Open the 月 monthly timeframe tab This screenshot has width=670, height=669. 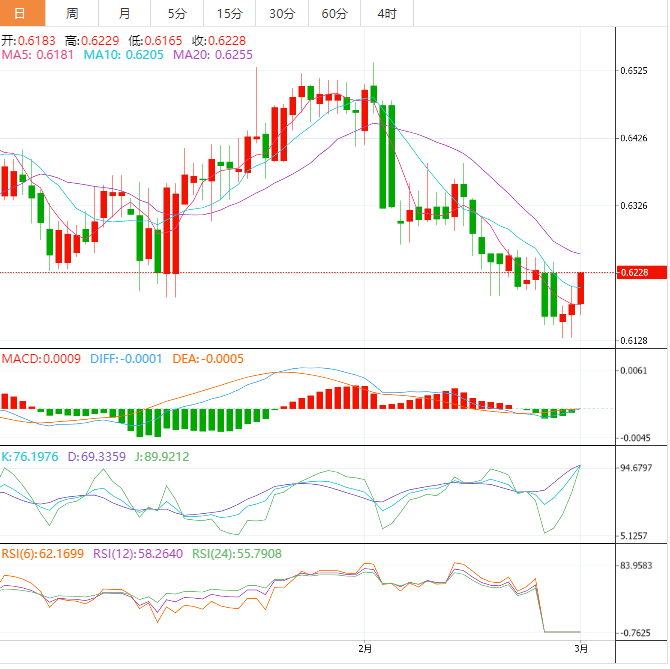click(x=124, y=13)
